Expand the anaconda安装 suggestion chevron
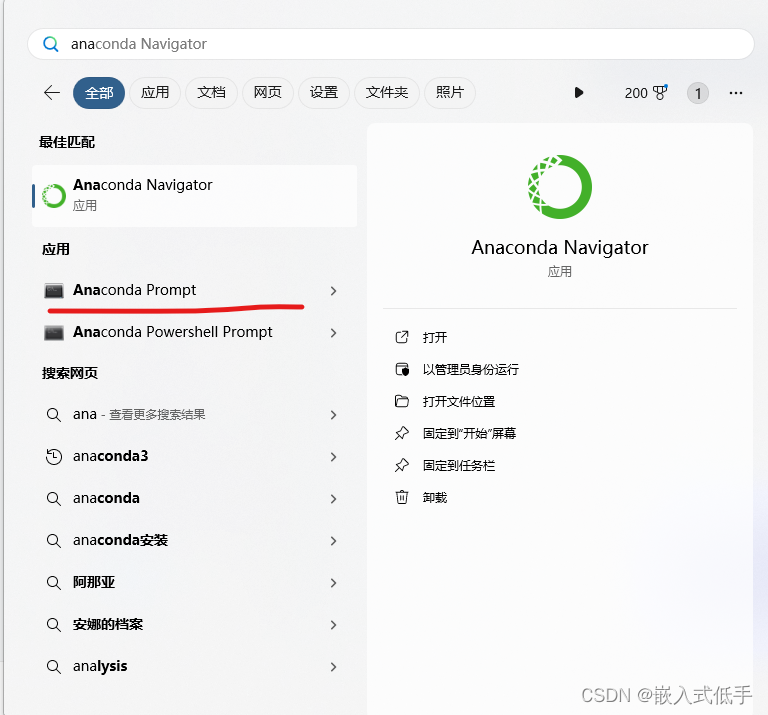 (x=334, y=541)
